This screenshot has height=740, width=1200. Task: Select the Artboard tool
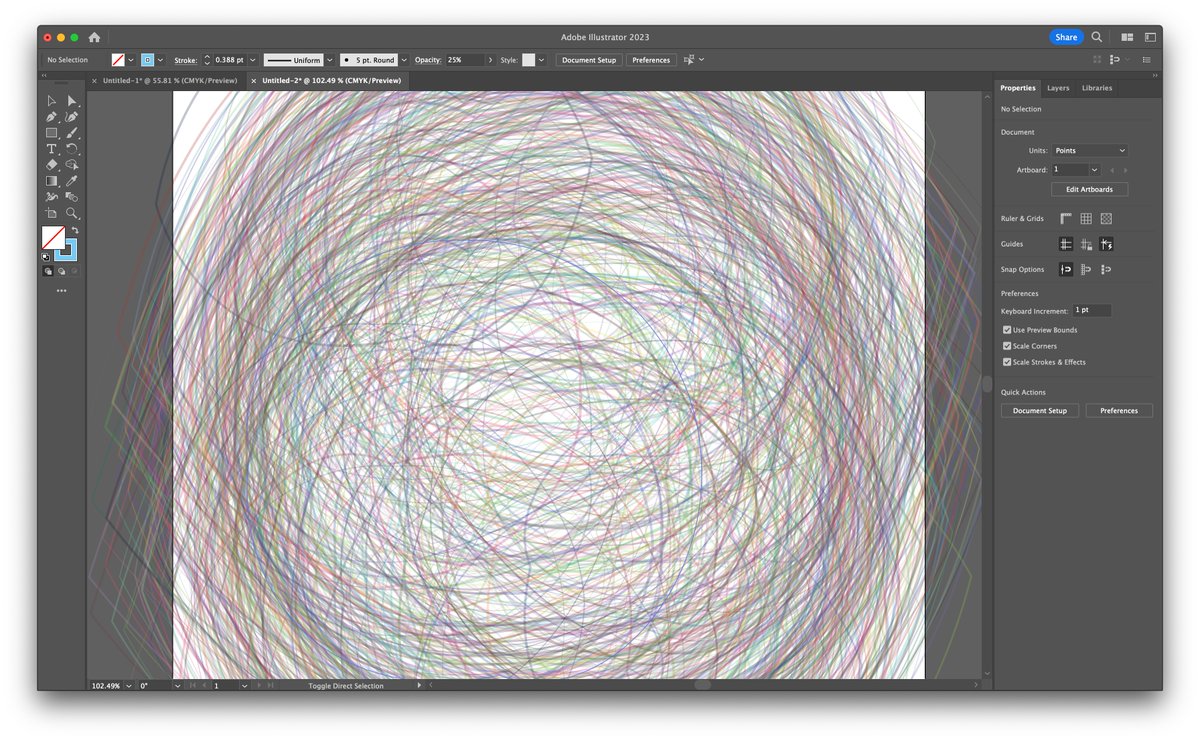[x=51, y=213]
